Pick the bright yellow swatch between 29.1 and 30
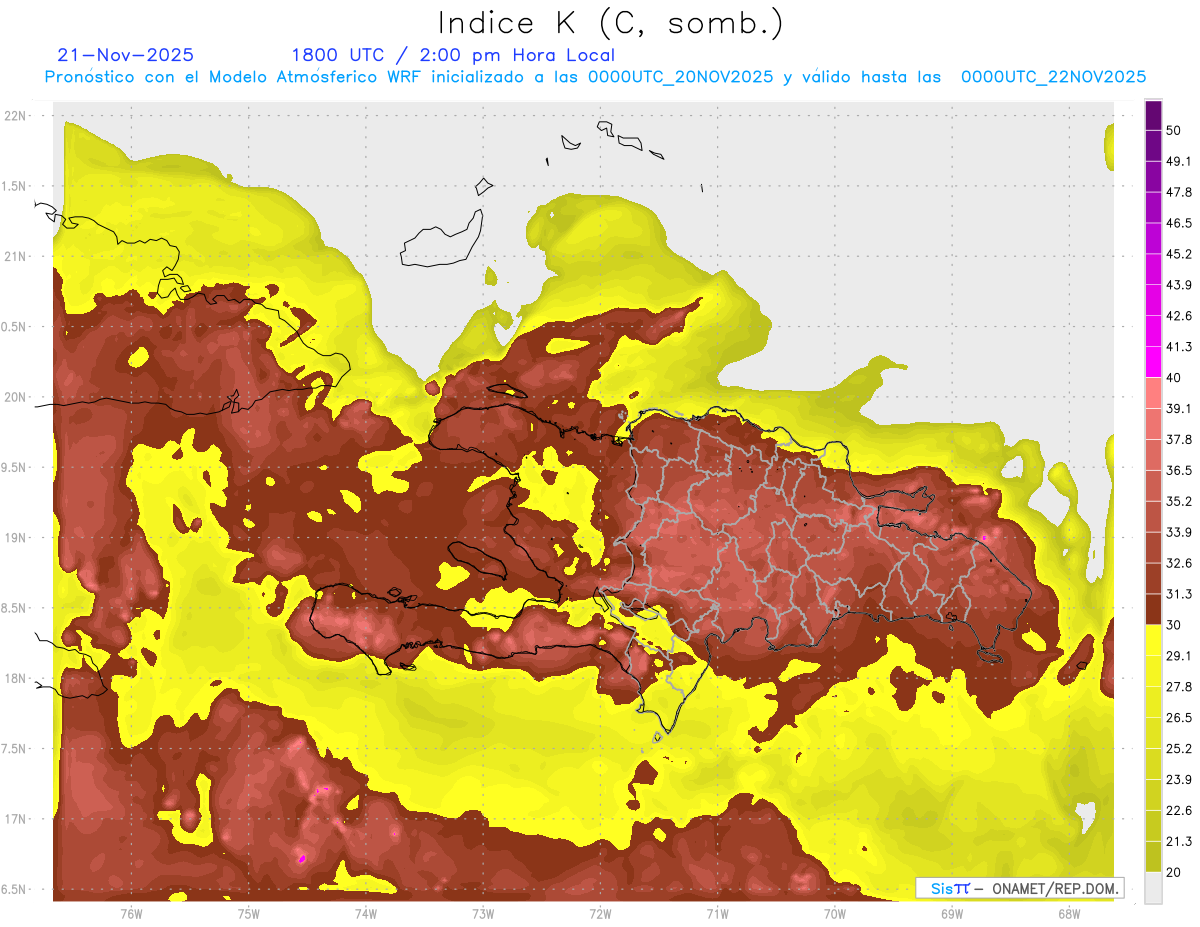Screen dimensions: 1200x927 click(1154, 640)
